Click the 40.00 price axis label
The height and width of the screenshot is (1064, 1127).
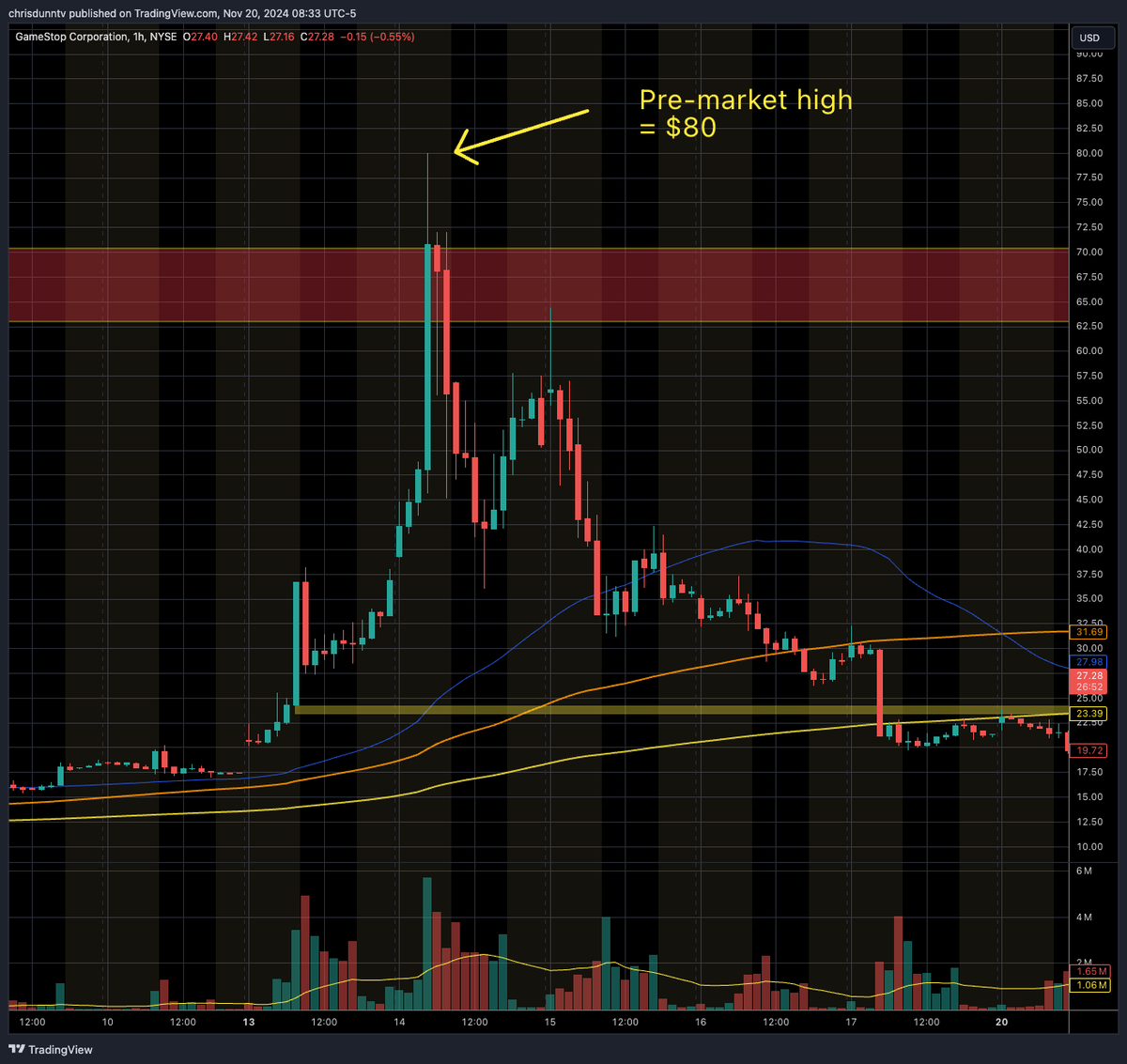pyautogui.click(x=1089, y=549)
